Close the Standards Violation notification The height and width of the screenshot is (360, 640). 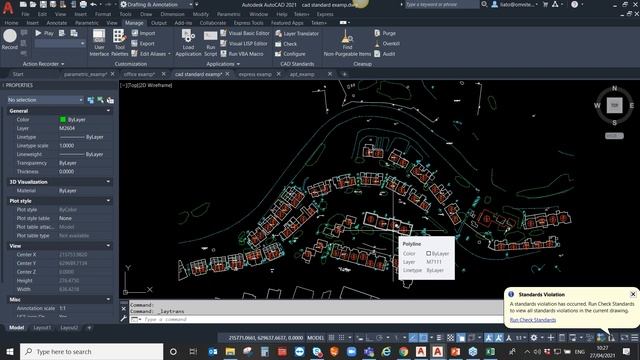point(633,294)
